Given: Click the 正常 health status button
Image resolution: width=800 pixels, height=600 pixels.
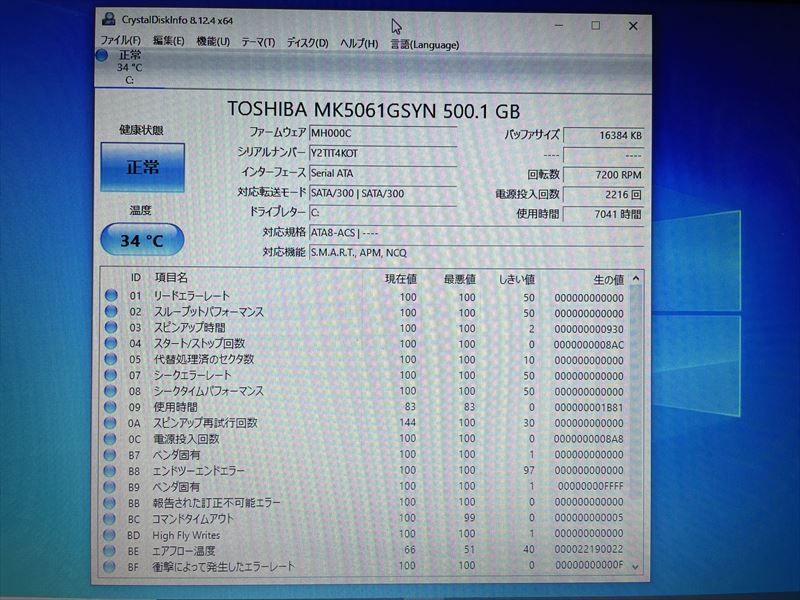Looking at the screenshot, I should click(x=142, y=167).
